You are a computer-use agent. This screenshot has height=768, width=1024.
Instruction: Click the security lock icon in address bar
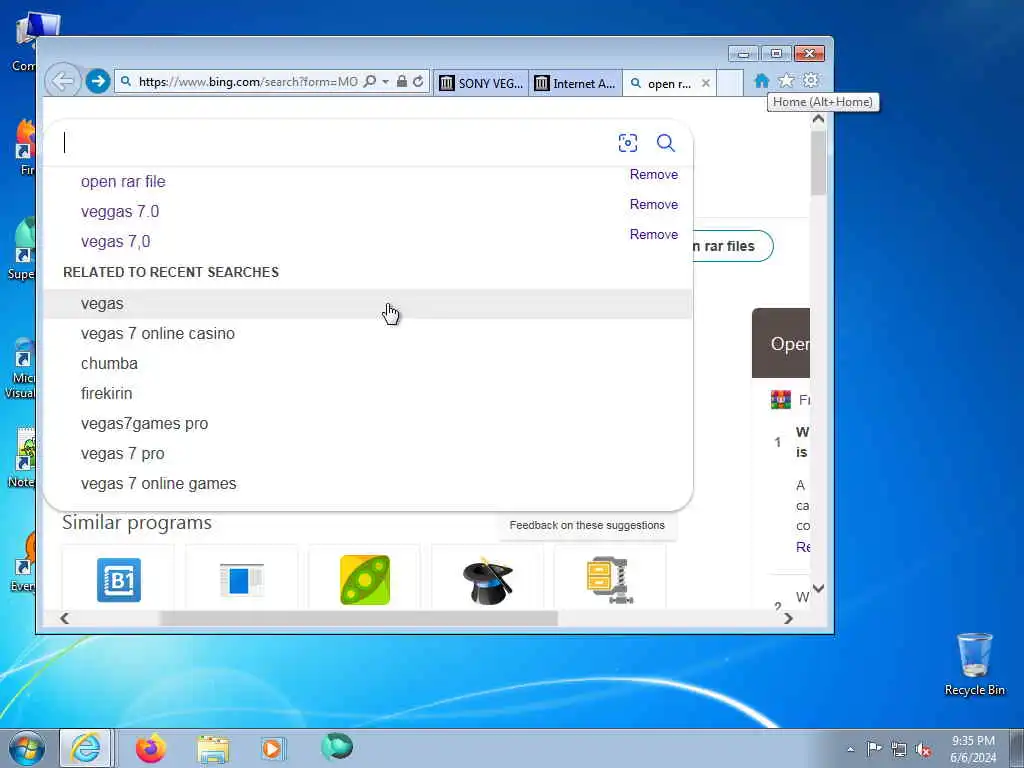402,82
